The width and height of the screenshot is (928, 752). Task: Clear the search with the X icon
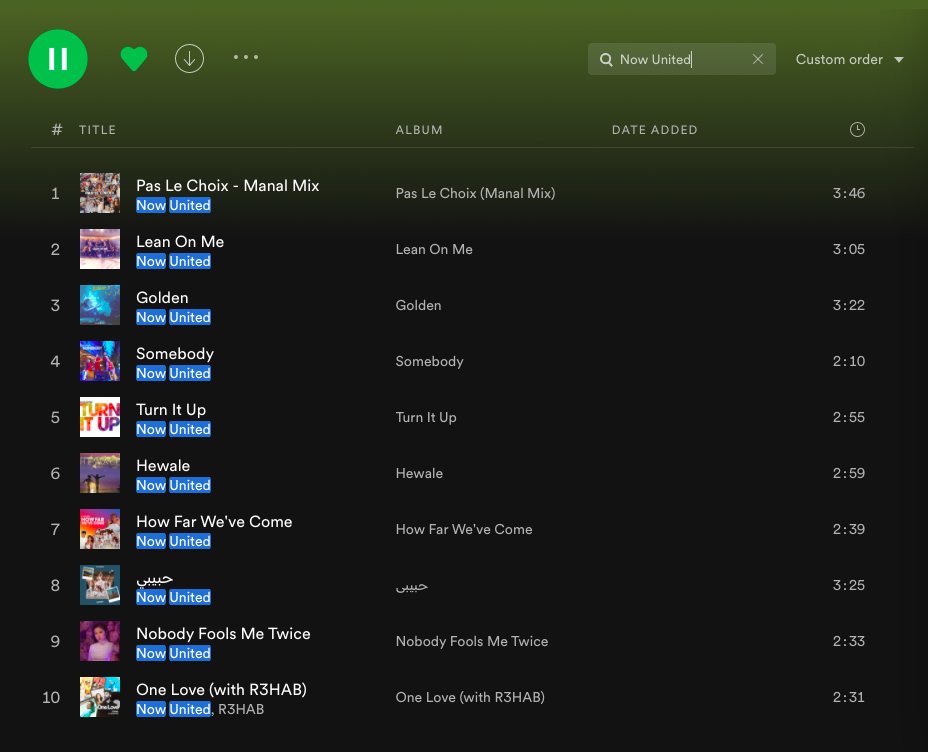pos(758,59)
